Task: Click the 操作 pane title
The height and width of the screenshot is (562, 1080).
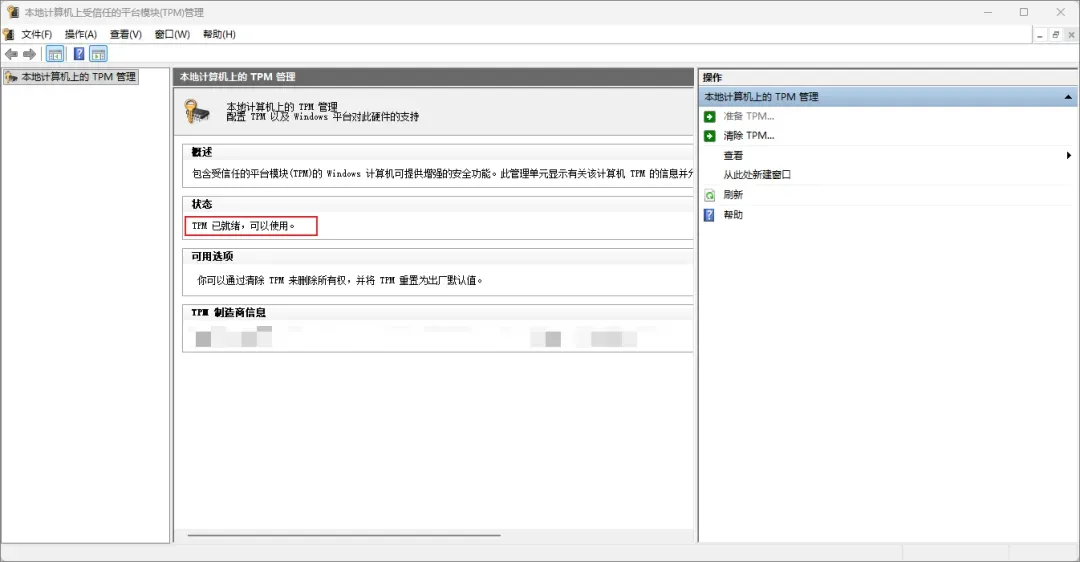Action: click(712, 77)
